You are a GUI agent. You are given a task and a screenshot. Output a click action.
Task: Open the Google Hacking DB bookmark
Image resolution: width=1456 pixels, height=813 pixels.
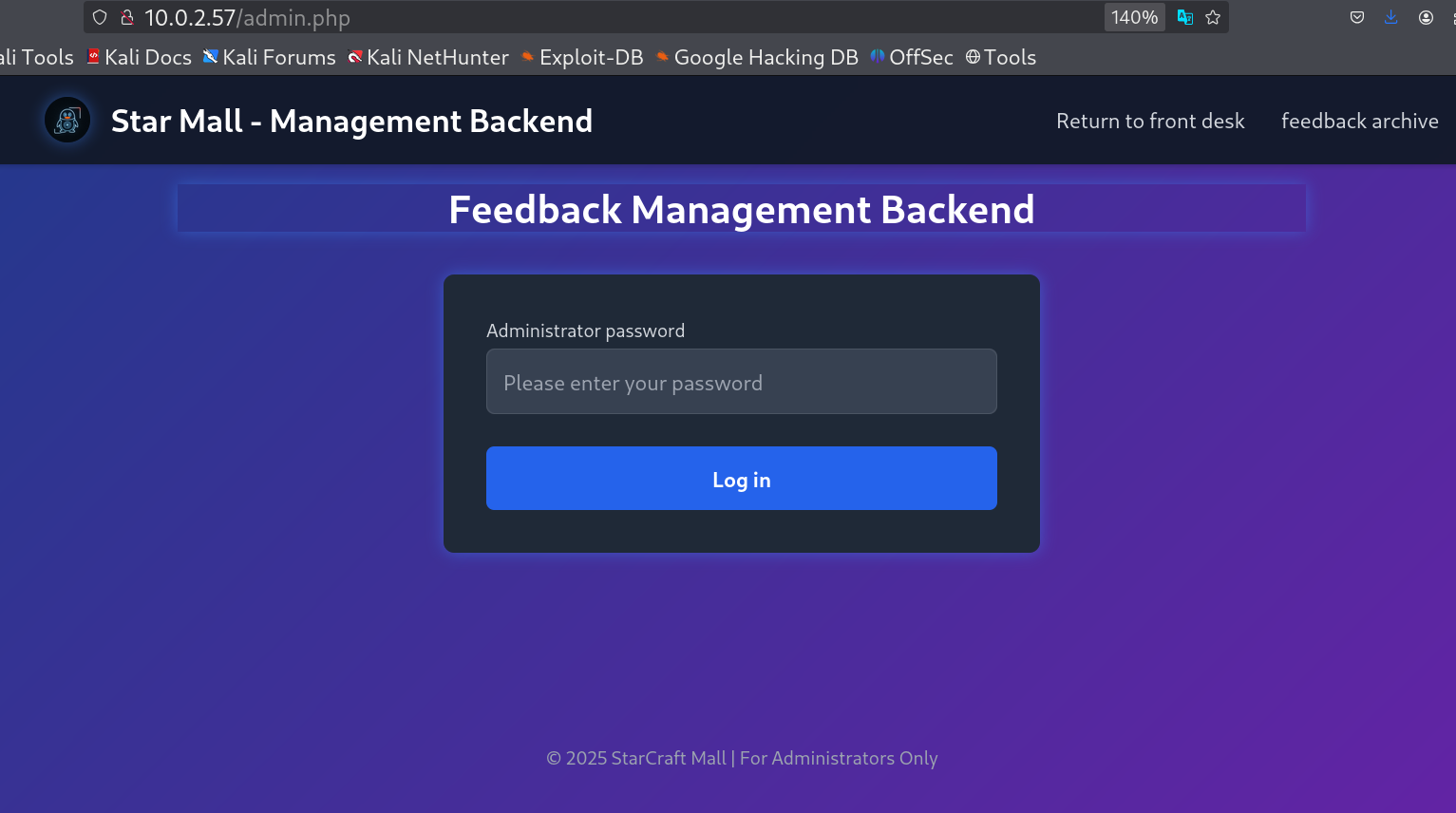click(757, 57)
